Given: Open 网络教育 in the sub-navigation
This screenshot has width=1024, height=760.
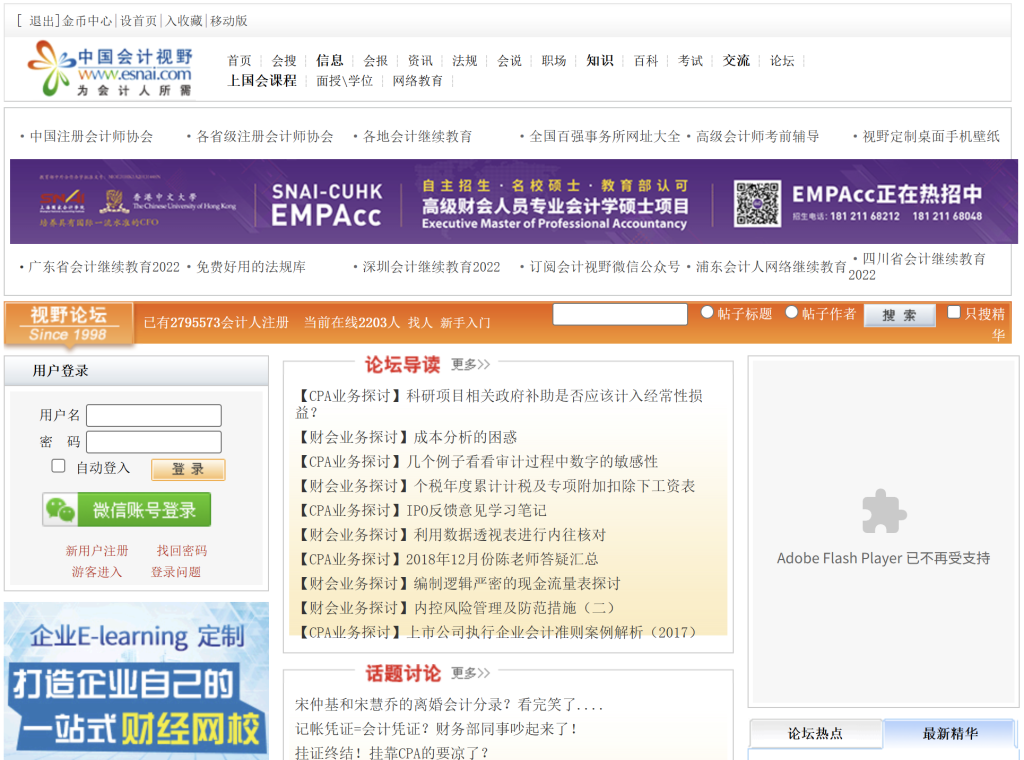Looking at the screenshot, I should point(417,81).
